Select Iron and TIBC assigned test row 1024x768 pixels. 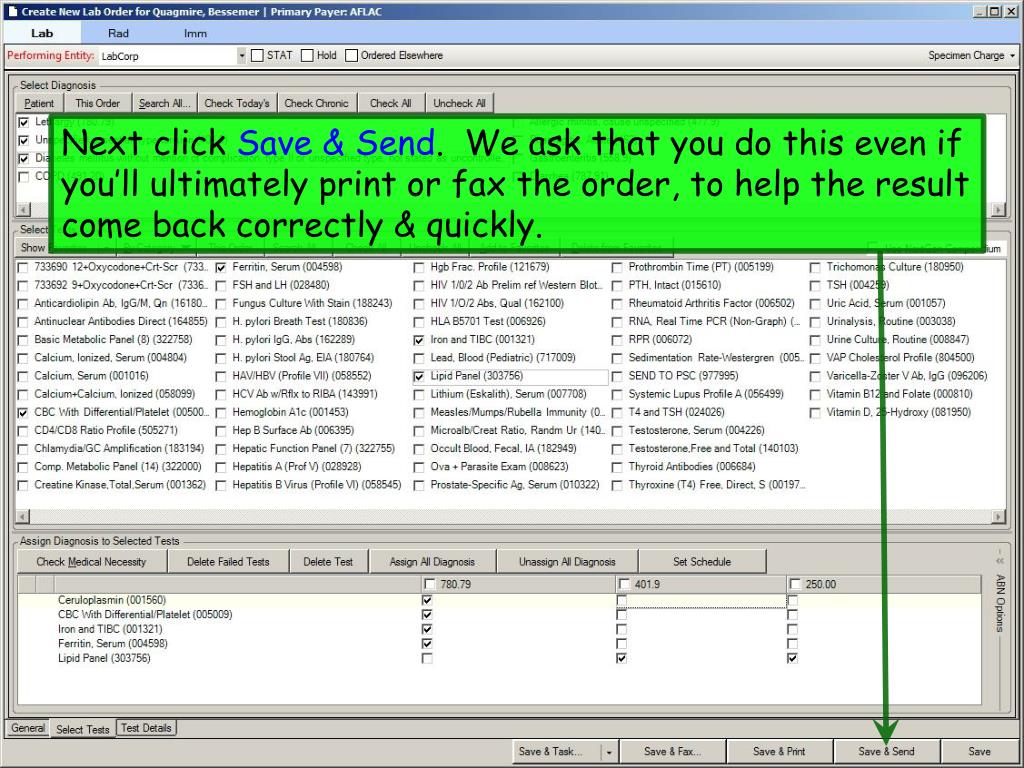(x=499, y=630)
